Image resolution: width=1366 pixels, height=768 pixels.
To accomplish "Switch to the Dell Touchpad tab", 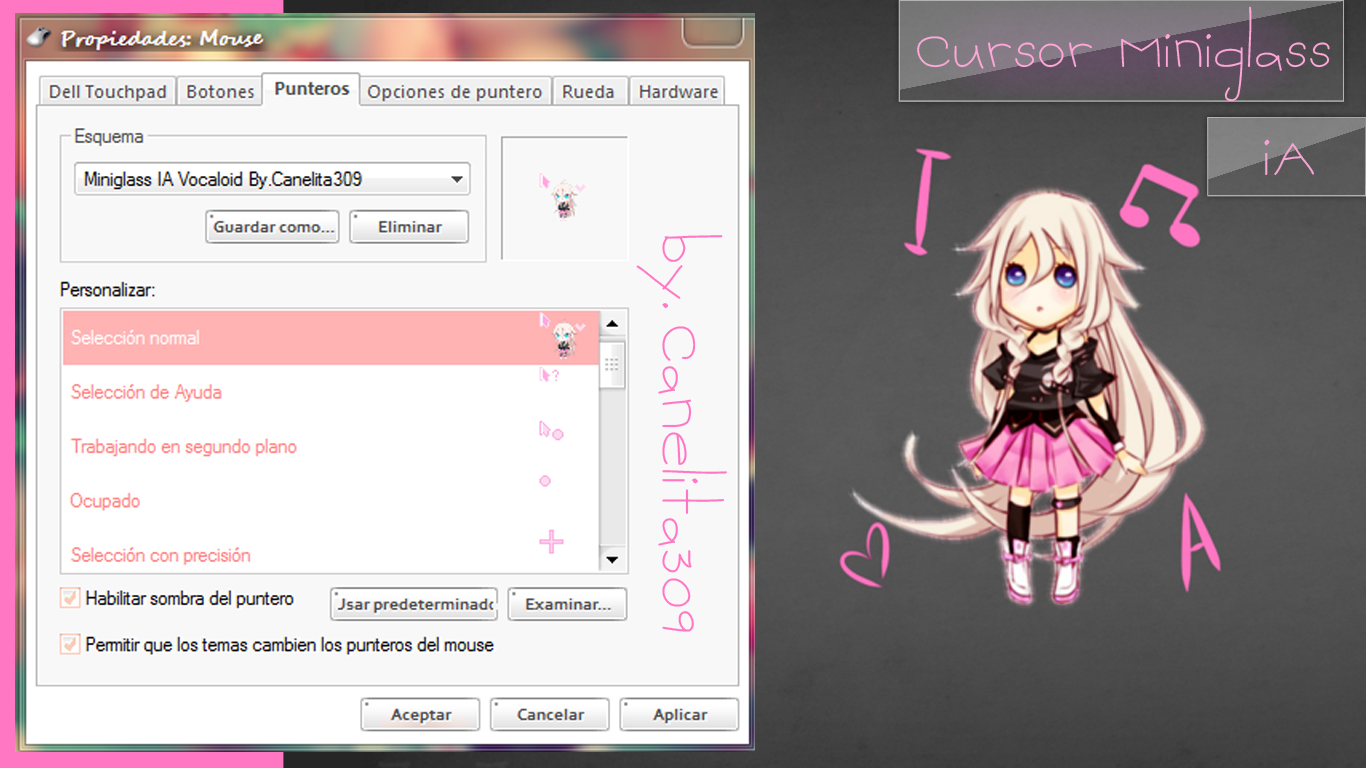I will pos(108,92).
